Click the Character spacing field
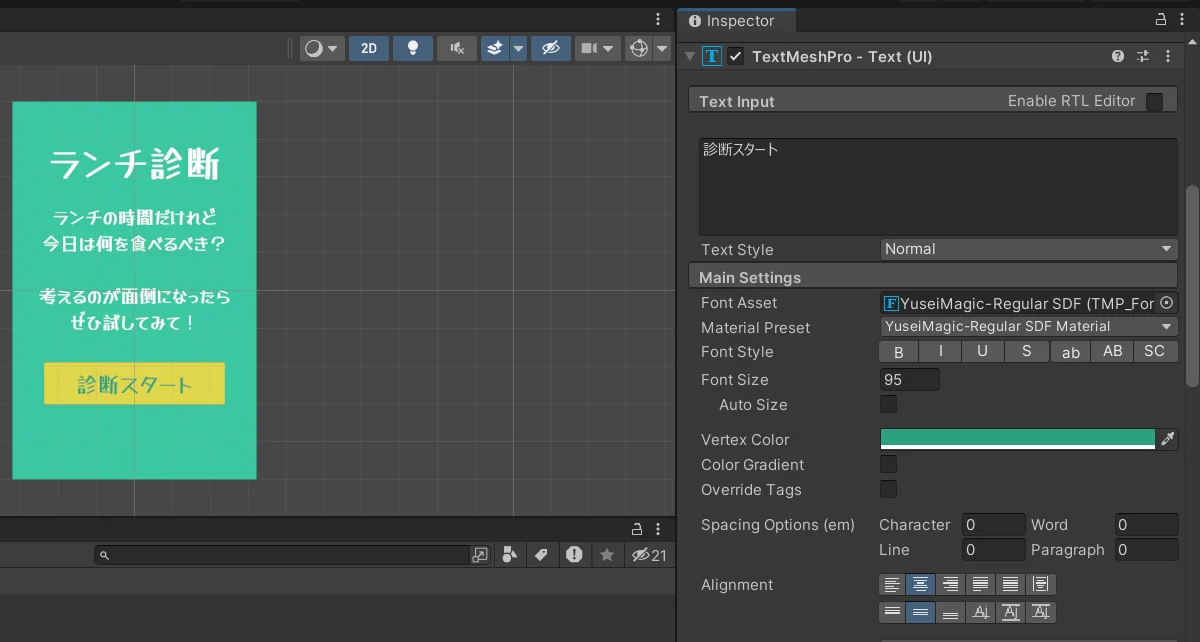 994,525
